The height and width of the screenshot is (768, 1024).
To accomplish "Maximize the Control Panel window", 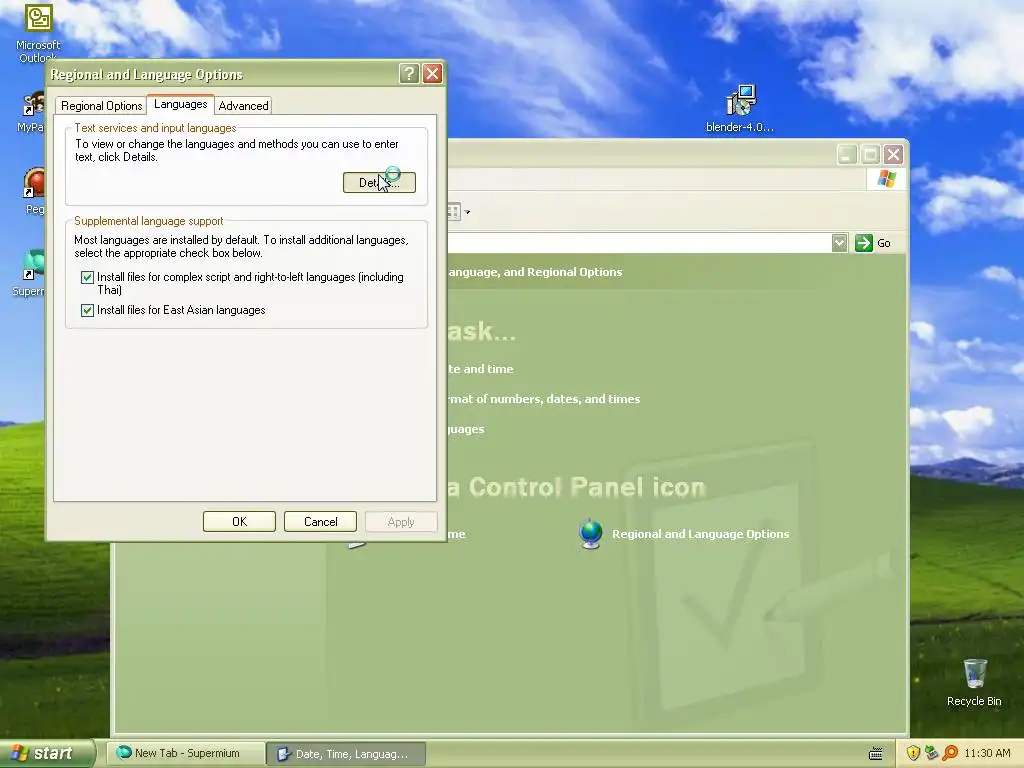I will (x=870, y=155).
